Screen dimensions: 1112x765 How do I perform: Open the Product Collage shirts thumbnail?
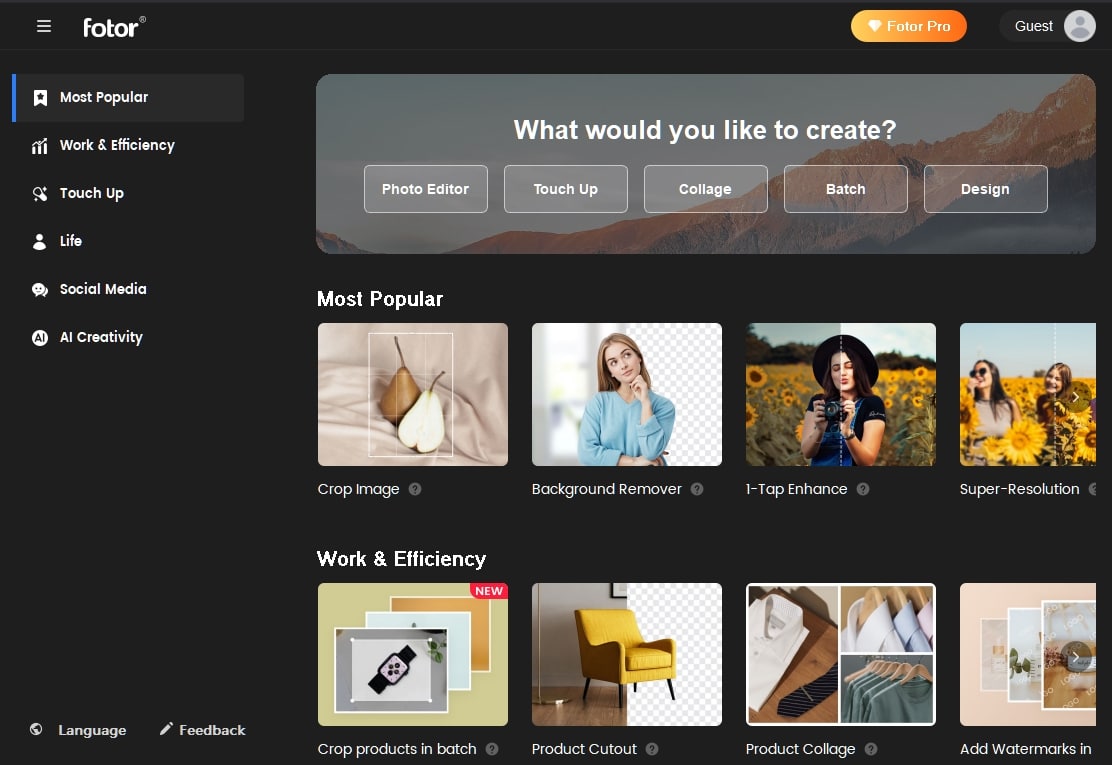click(840, 654)
